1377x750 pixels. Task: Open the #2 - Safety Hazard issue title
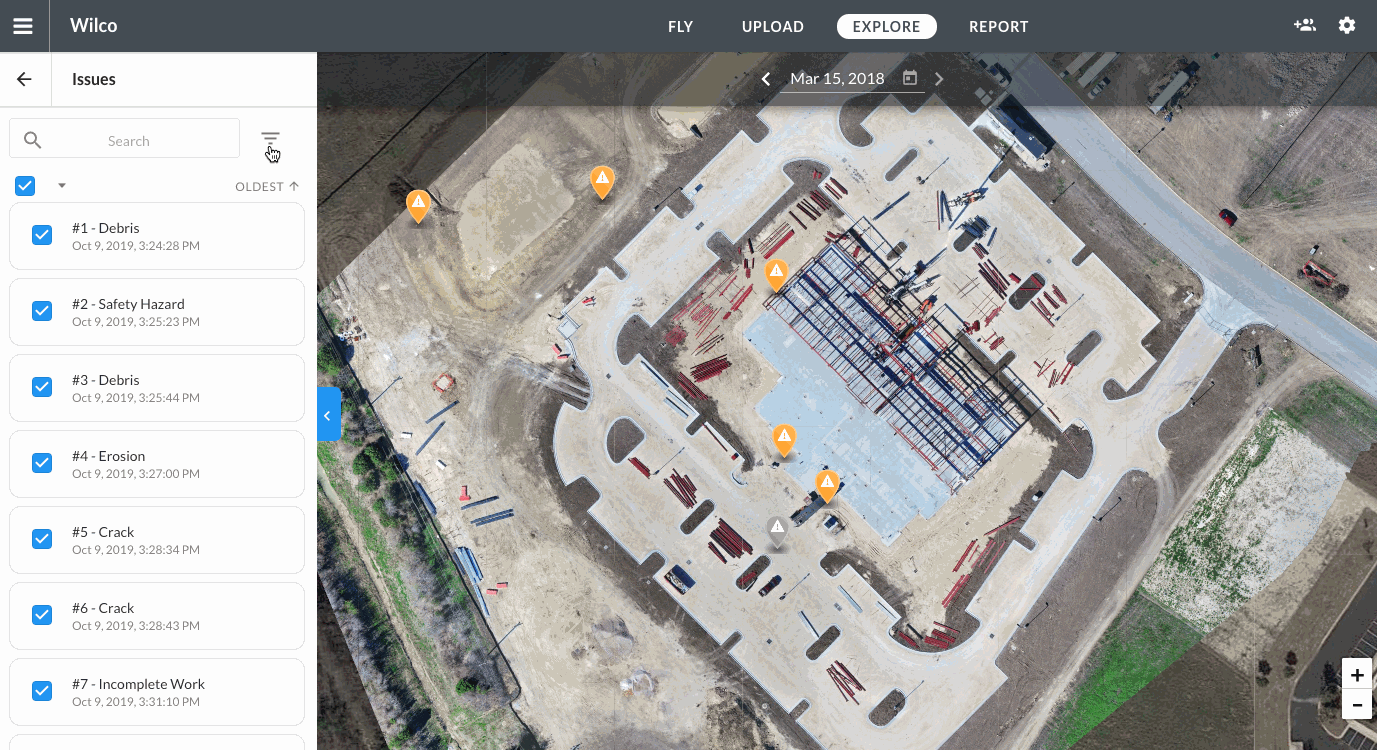pos(128,304)
